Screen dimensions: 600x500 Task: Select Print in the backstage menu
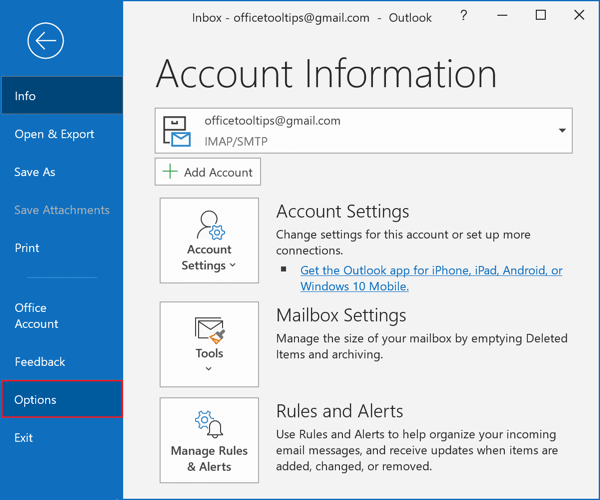pos(27,248)
